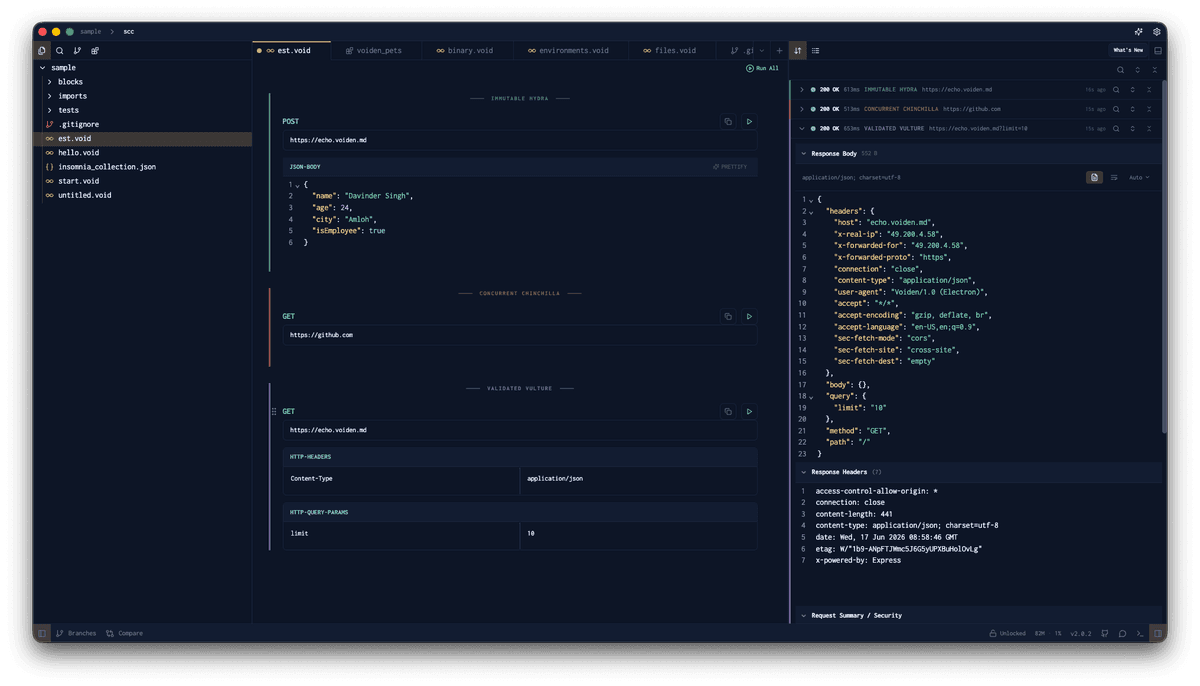Screen dimensions: 1200x686
Task: Open untitled.void in the file tree
Action: [x=85, y=195]
